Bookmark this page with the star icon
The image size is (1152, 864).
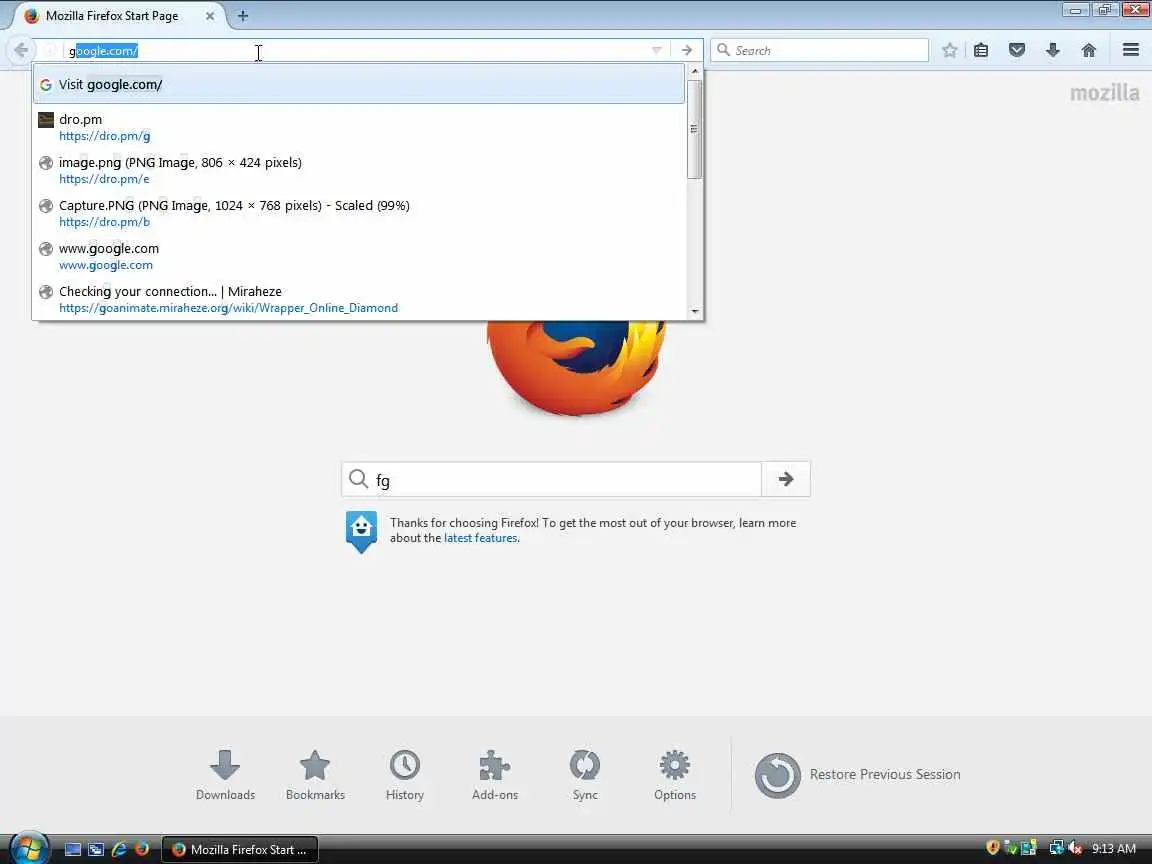[949, 50]
